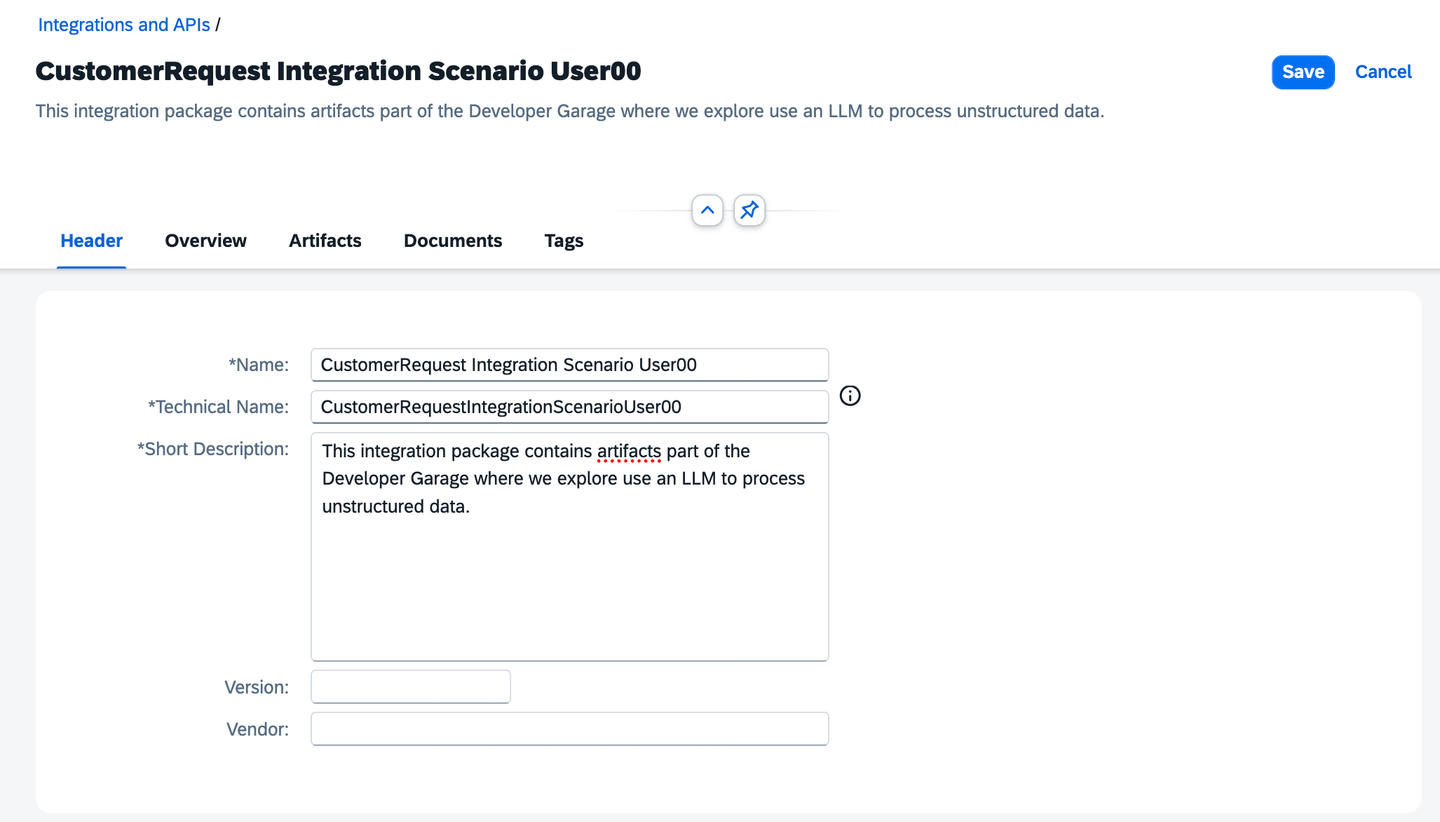1440x822 pixels.
Task: Pin the header with the pushpin icon
Action: [749, 210]
